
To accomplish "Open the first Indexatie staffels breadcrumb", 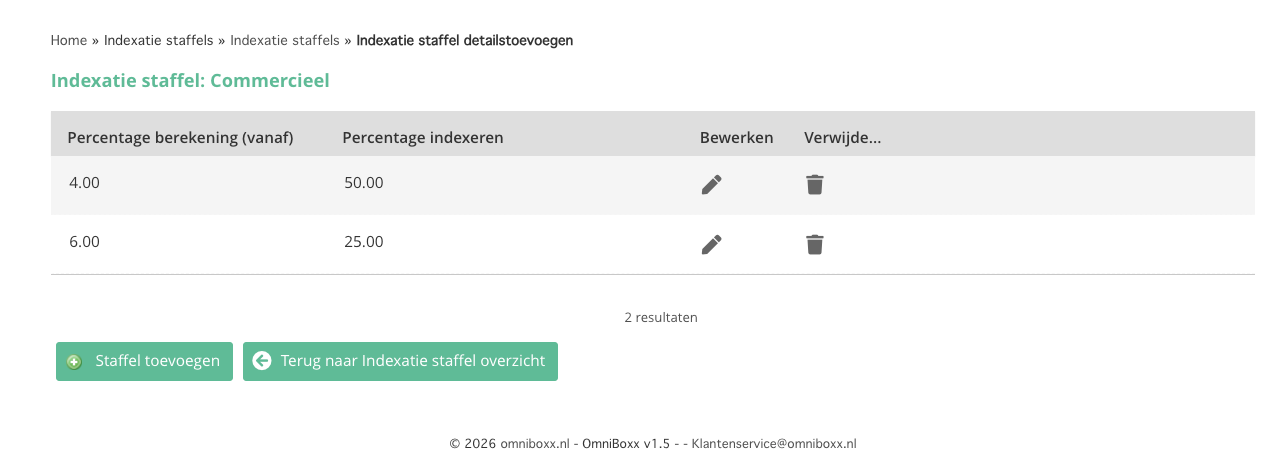I will pos(158,40).
